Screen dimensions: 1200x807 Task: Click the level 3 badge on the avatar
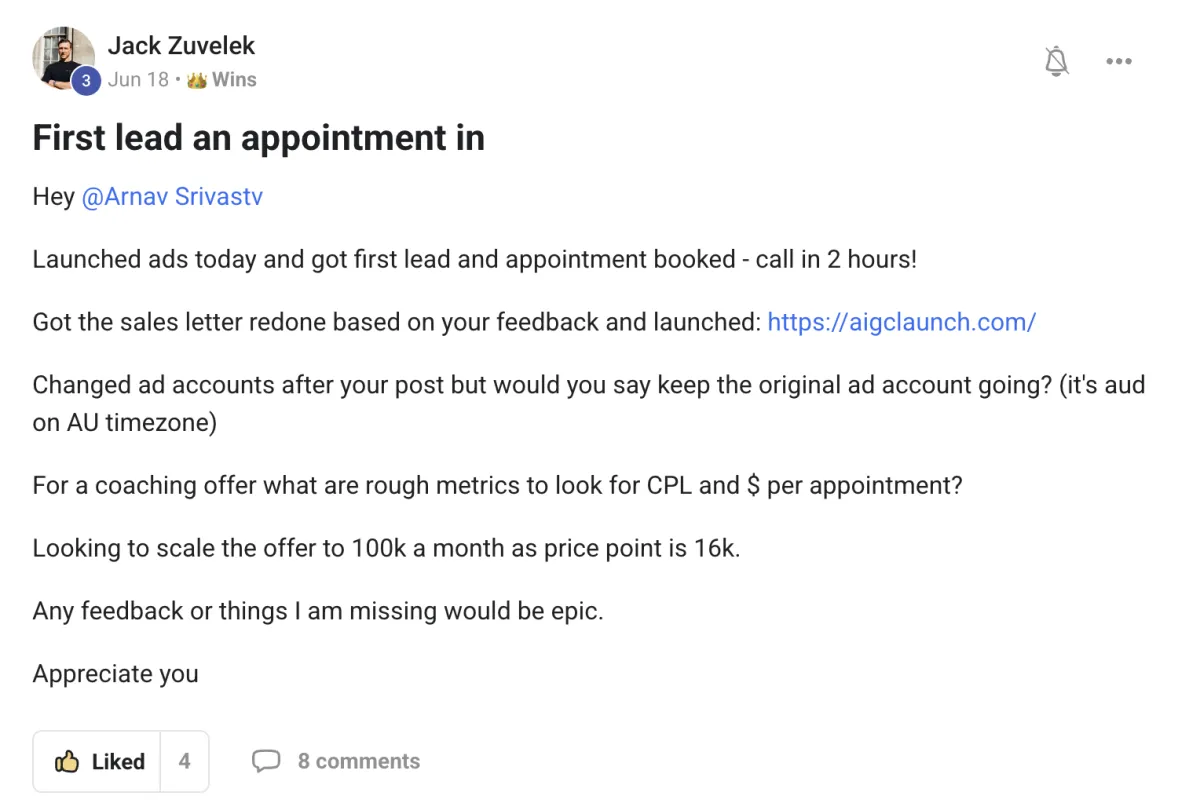(85, 82)
